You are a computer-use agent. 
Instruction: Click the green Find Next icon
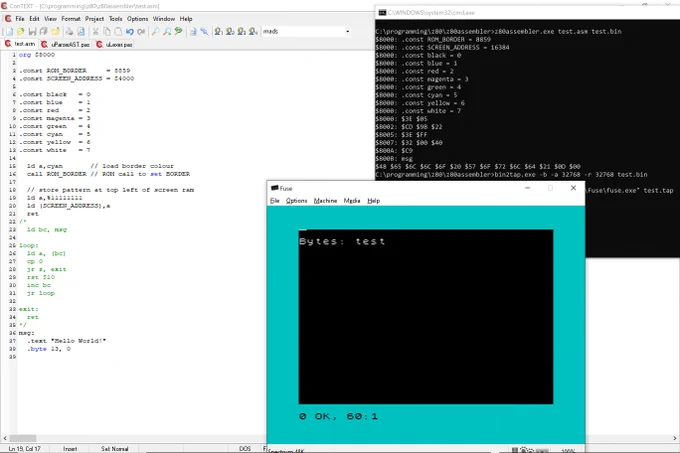[178, 32]
